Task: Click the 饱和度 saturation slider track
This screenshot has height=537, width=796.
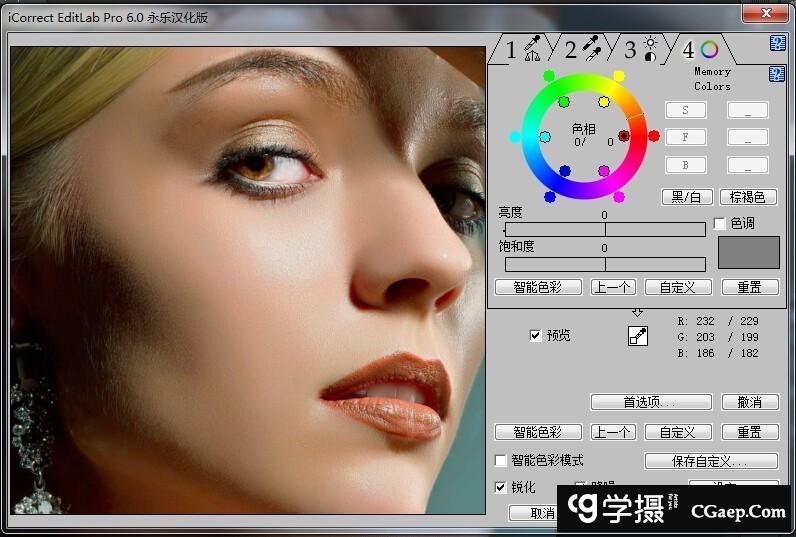Action: 604,264
